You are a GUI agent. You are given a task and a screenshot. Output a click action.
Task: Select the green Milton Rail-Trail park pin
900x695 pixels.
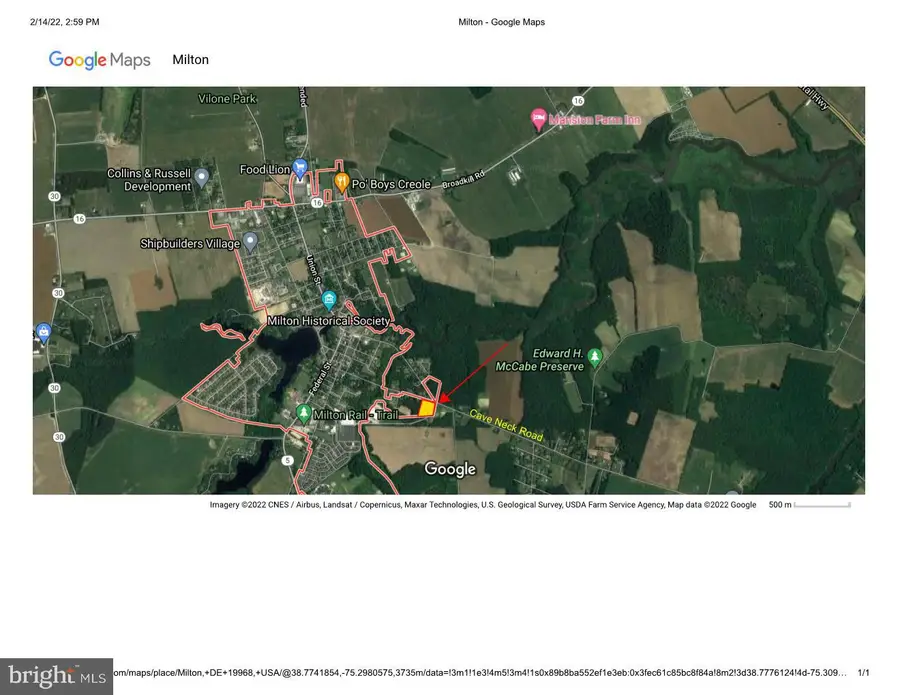[x=303, y=411]
